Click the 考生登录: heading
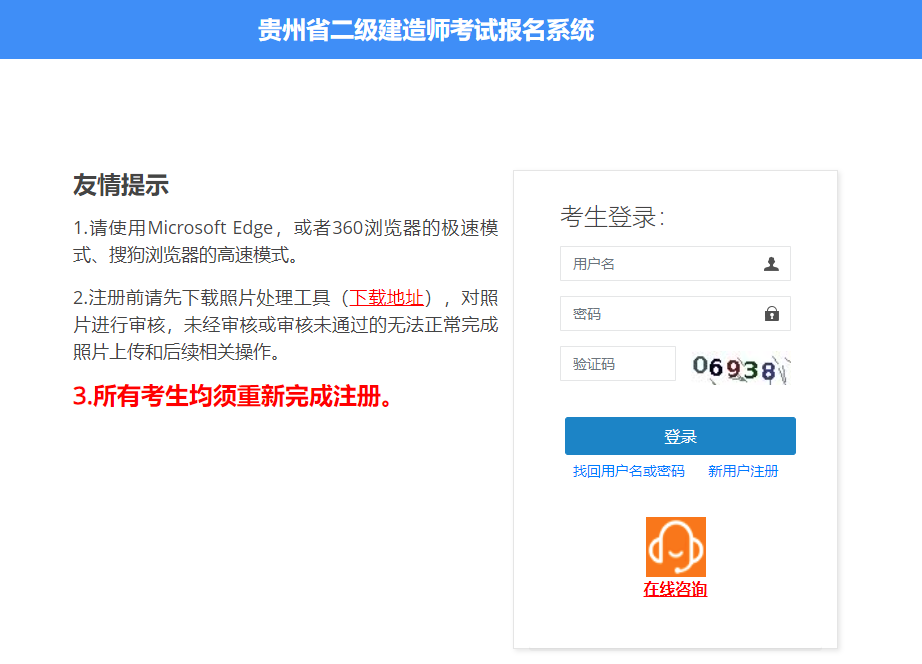 (x=612, y=216)
